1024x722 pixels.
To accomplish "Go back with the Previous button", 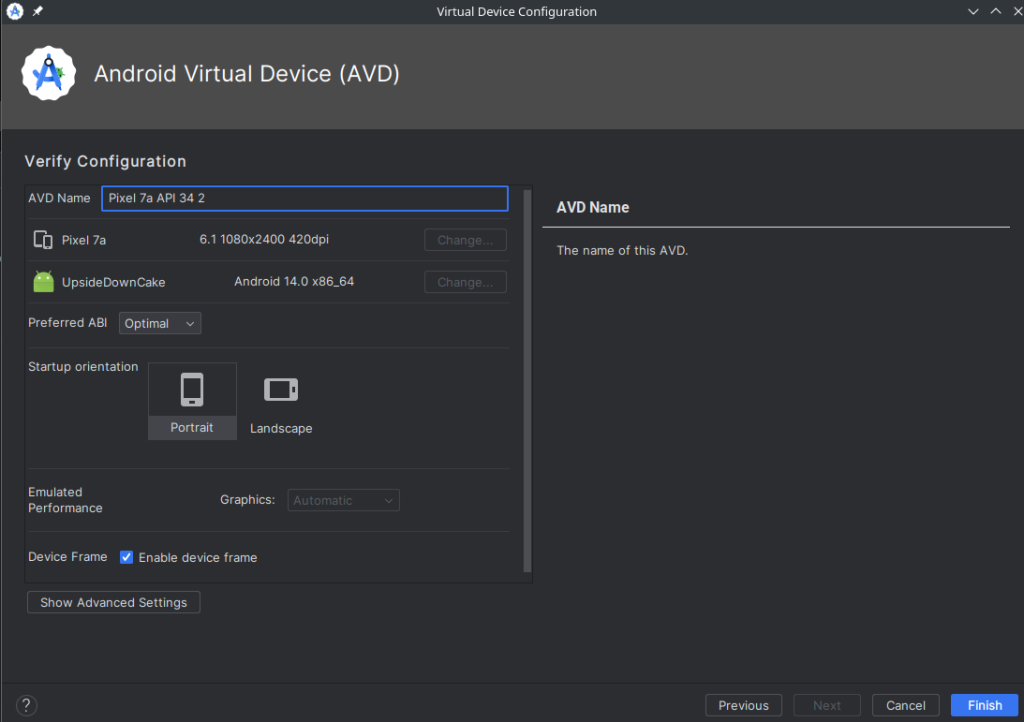I will 743,705.
